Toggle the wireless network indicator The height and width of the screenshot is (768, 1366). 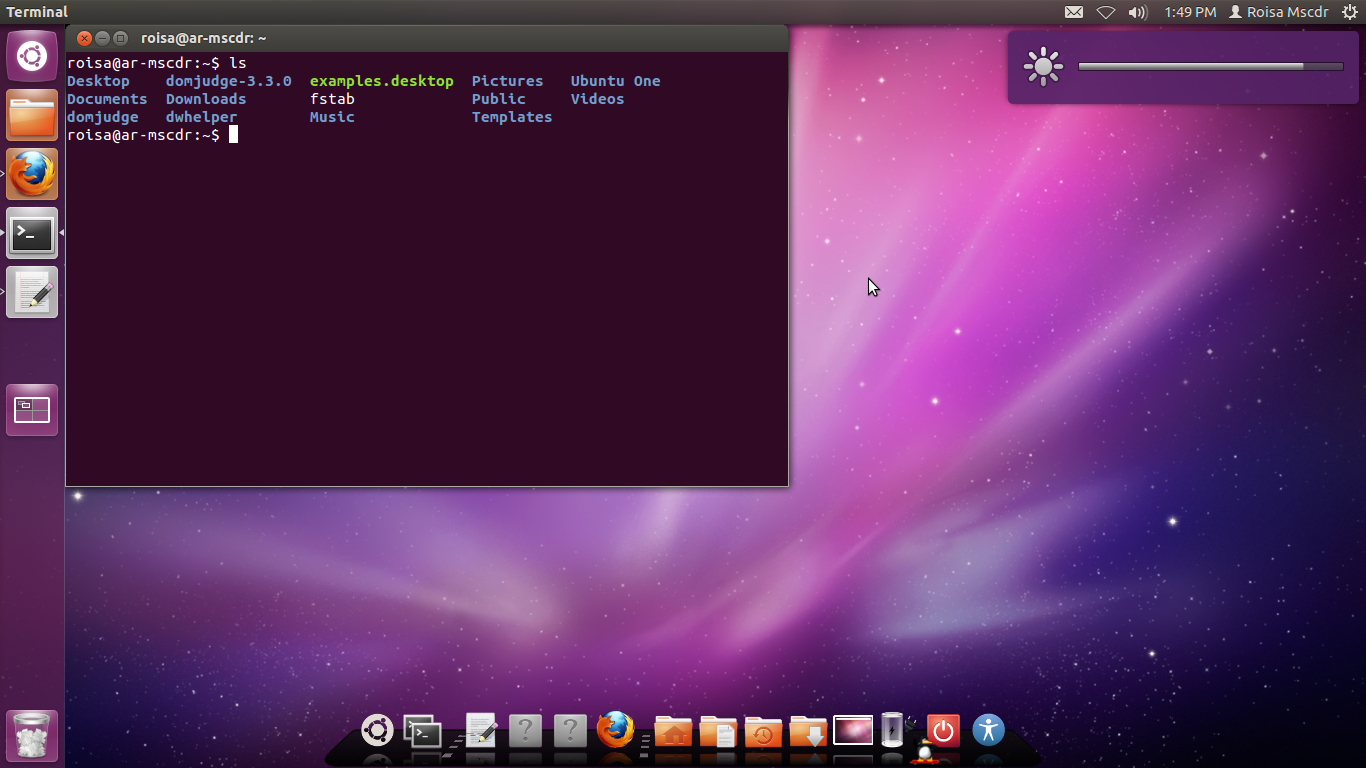[1107, 12]
